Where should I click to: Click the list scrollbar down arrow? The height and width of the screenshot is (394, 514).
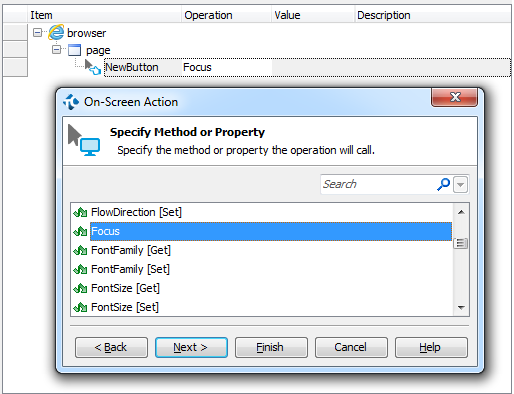point(461,307)
